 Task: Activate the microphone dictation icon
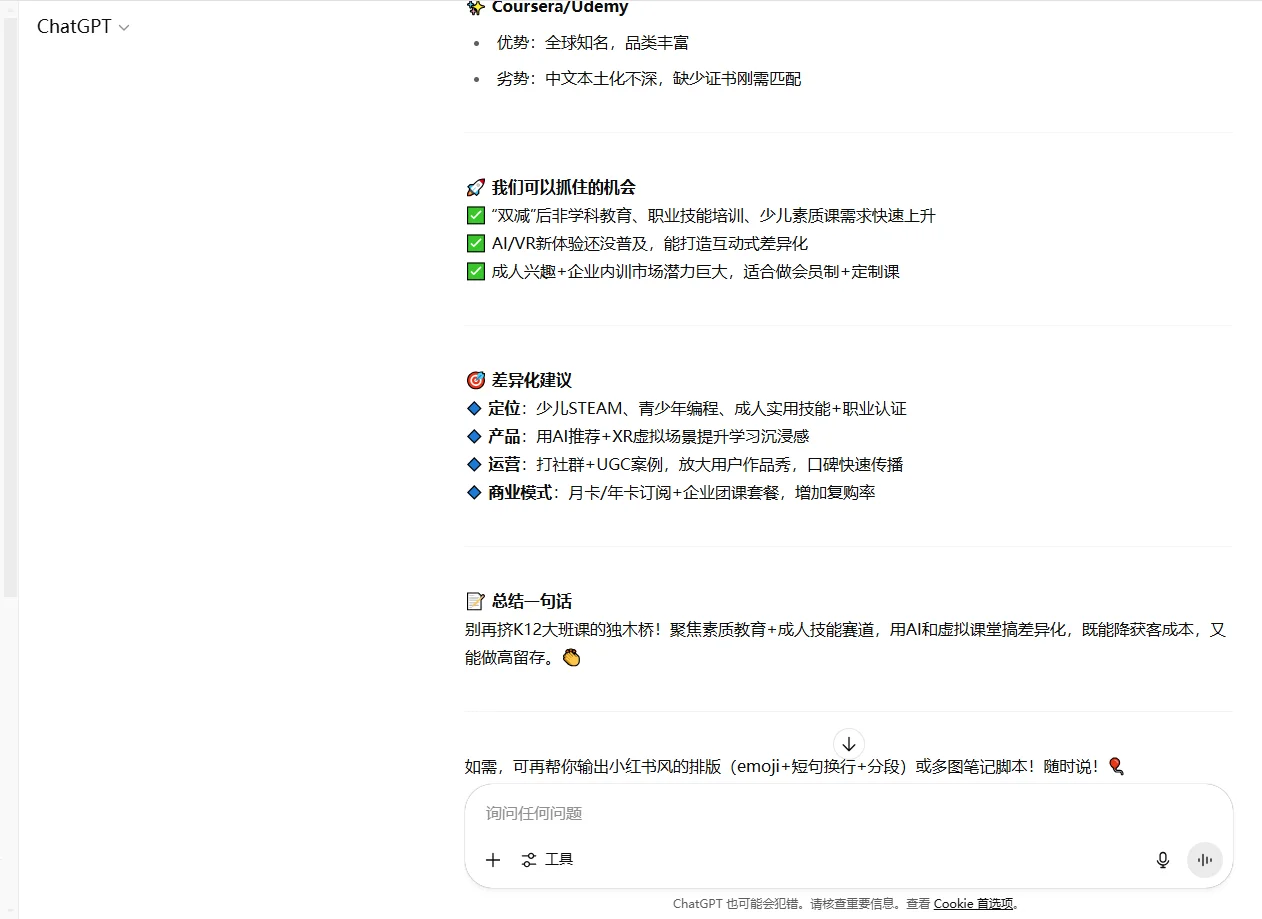click(1163, 860)
